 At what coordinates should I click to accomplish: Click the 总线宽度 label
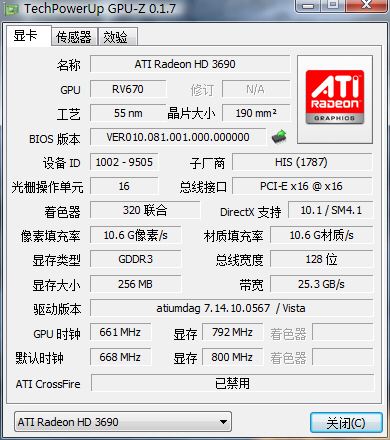[239, 260]
